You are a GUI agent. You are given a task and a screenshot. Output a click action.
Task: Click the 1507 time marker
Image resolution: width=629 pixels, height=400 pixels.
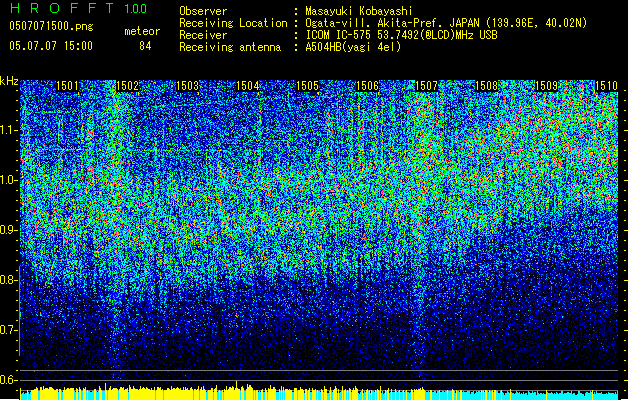click(x=426, y=86)
